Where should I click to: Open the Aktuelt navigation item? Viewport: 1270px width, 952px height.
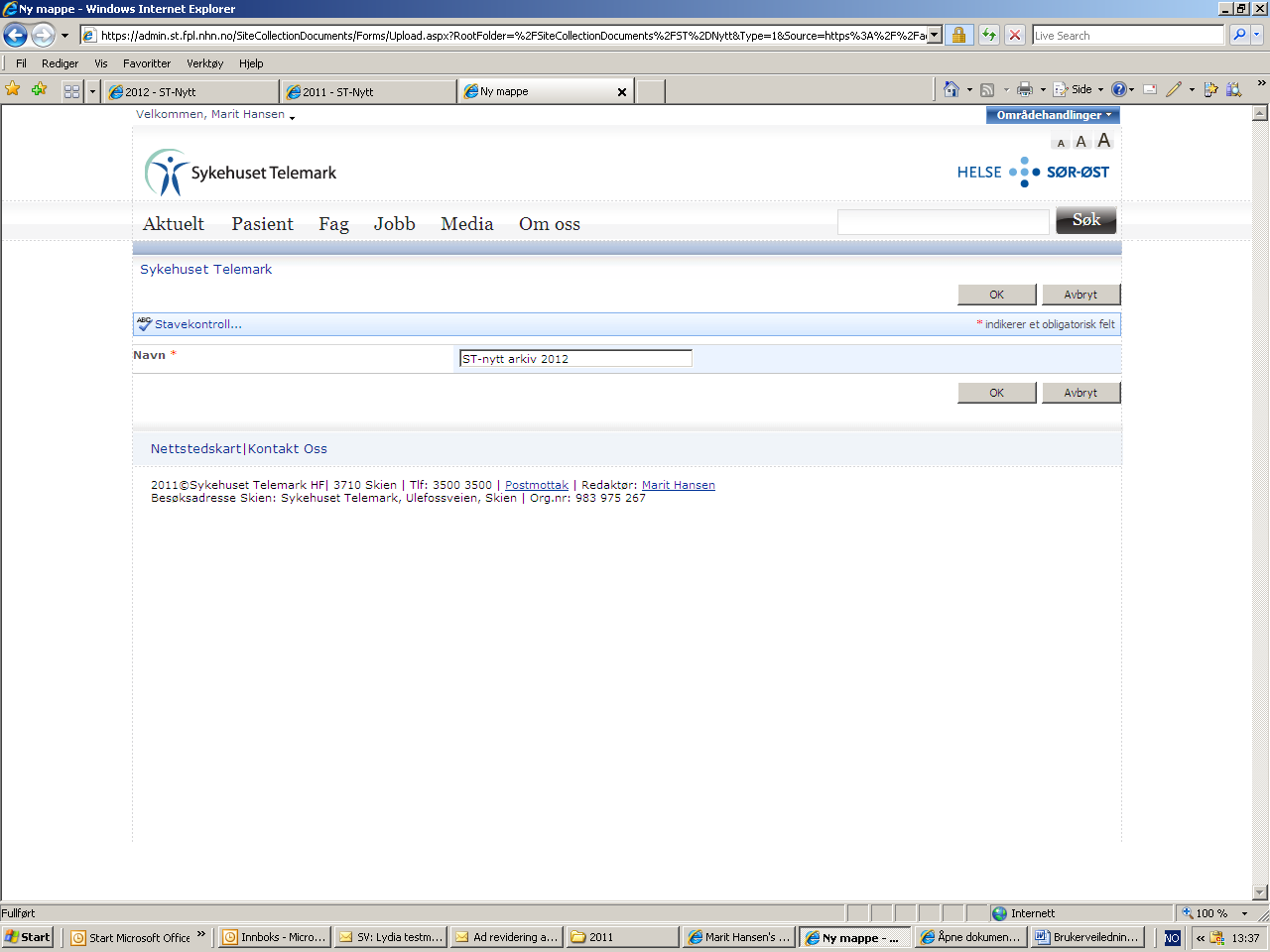click(174, 224)
